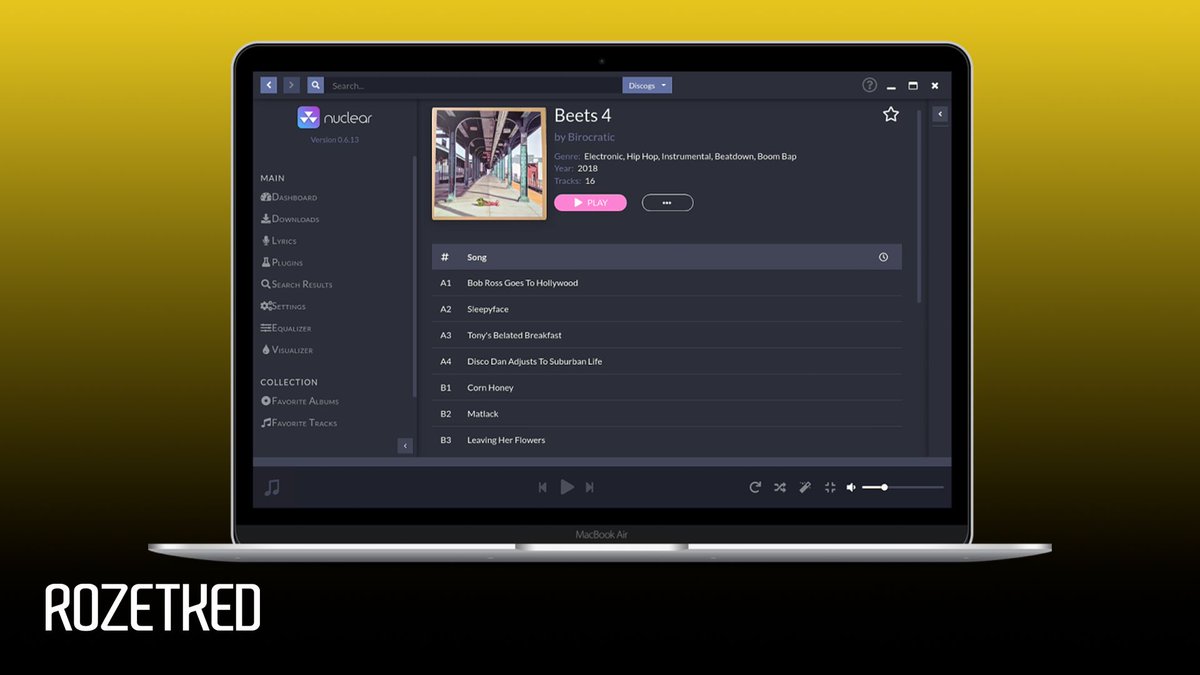Mute the volume speaker icon
This screenshot has height=675, width=1200.
click(x=851, y=487)
